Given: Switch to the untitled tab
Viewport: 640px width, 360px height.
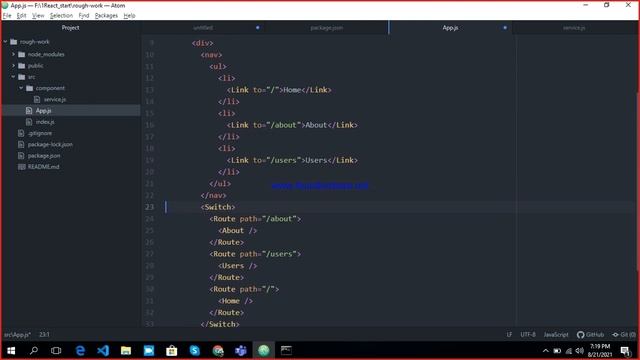Looking at the screenshot, I should [203, 28].
